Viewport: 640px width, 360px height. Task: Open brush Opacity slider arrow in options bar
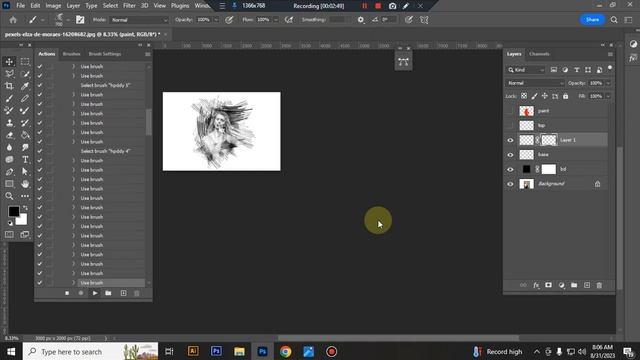click(x=216, y=20)
